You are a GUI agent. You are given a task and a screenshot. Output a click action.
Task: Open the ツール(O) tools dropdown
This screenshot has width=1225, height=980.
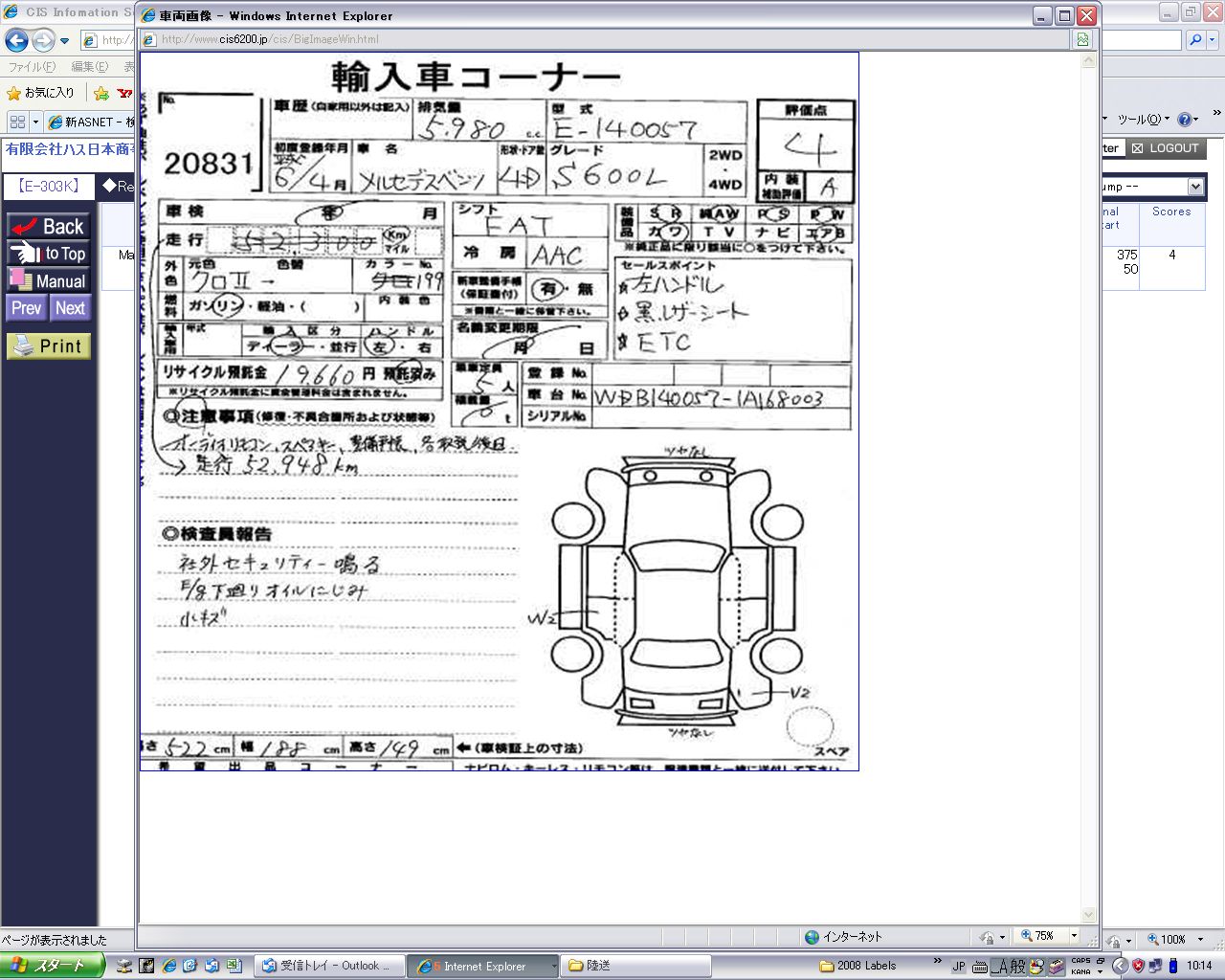pos(1144,120)
